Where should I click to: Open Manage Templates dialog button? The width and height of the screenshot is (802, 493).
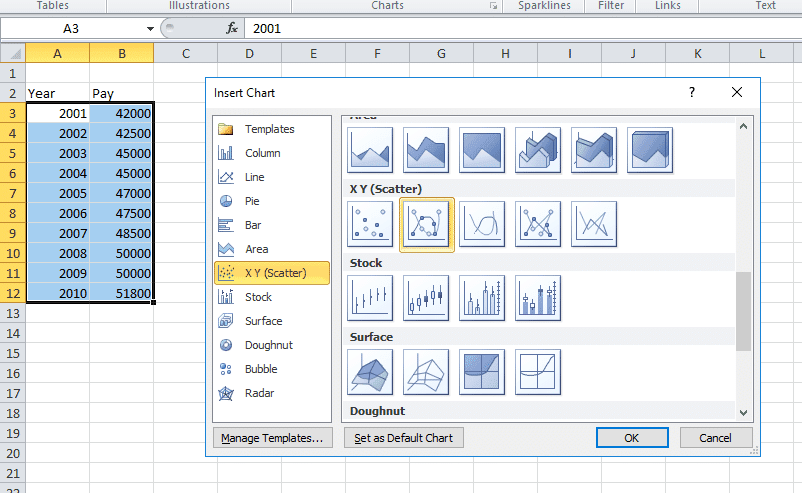pos(273,438)
